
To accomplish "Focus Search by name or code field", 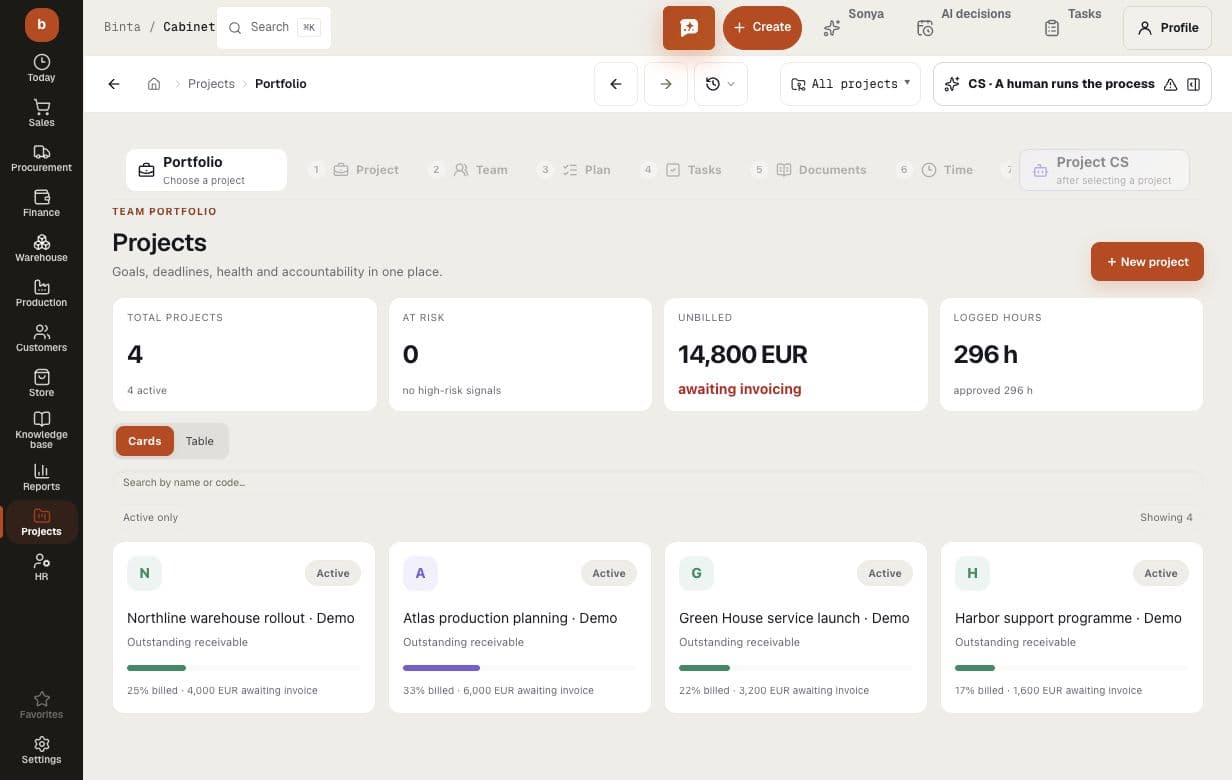I will [658, 483].
